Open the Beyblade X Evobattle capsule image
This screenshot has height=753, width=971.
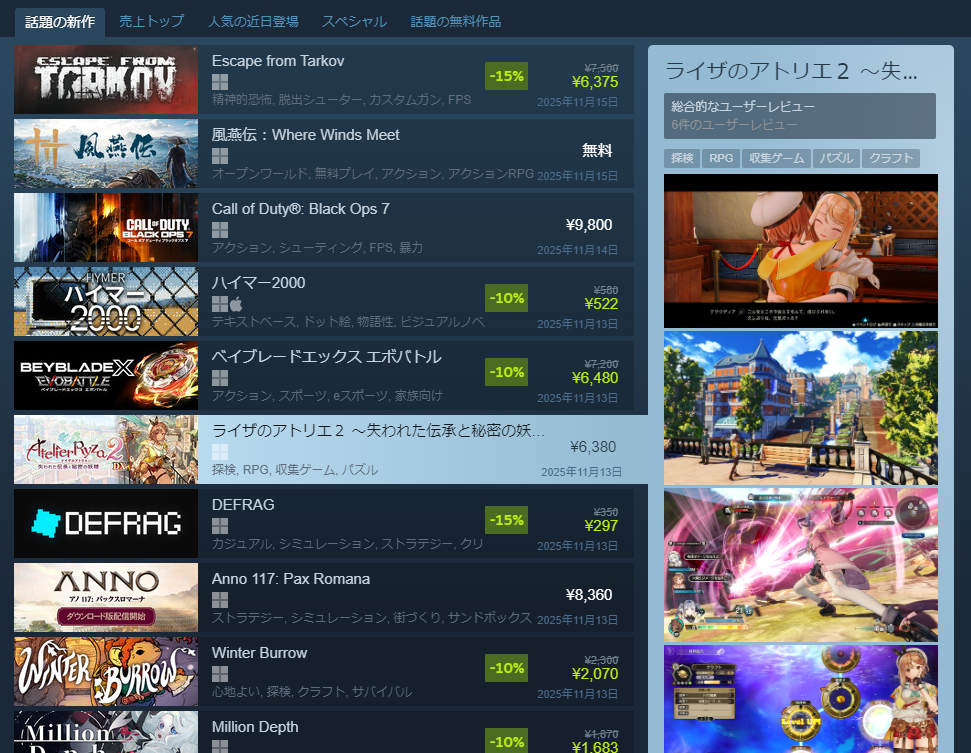pos(106,375)
